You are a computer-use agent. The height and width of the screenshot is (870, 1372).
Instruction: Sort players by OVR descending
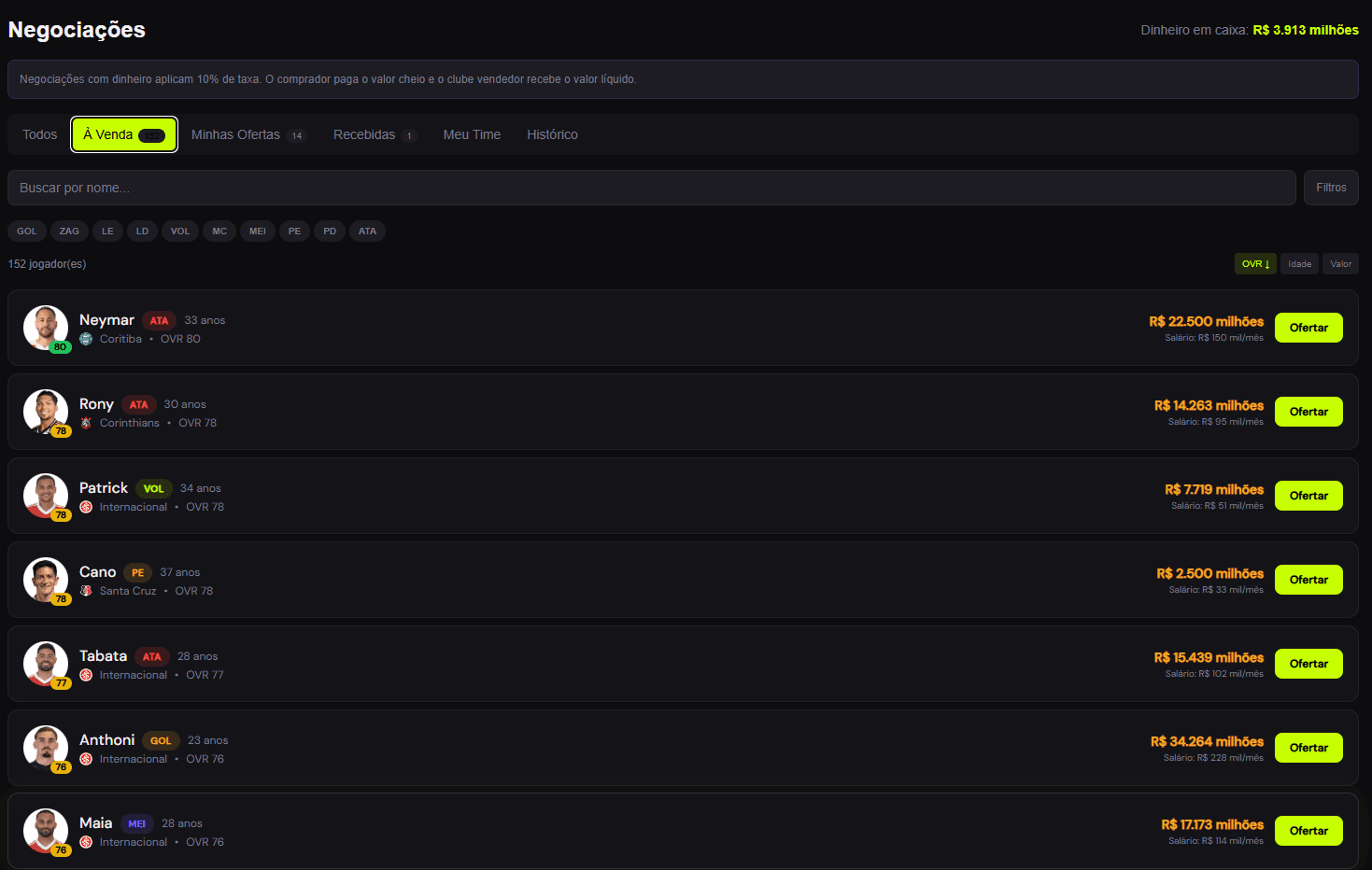point(1255,264)
